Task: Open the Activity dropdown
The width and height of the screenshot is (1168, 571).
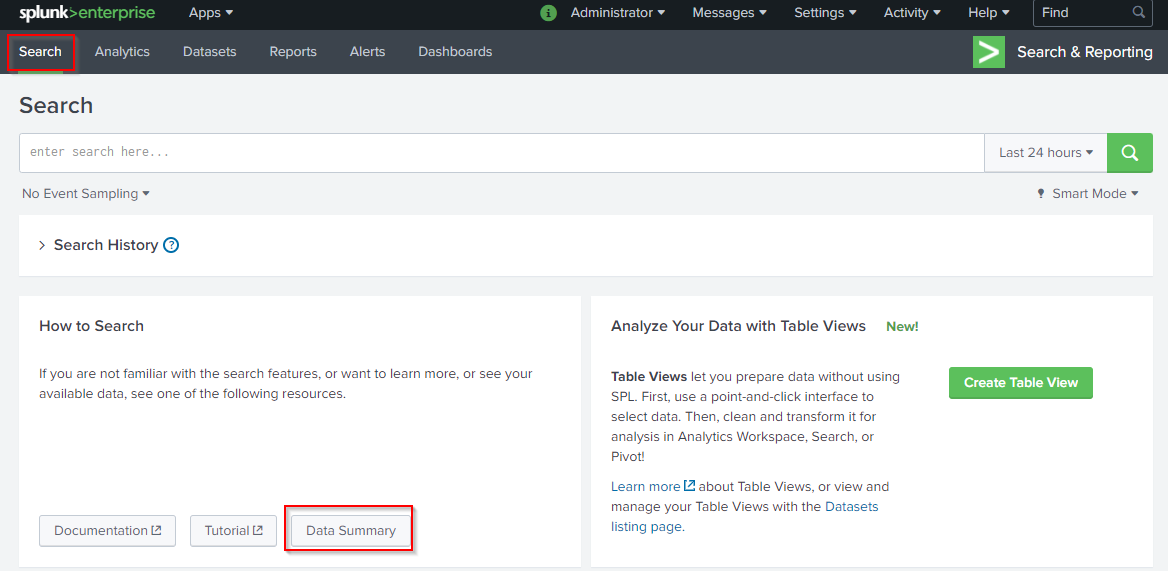Action: [x=912, y=13]
